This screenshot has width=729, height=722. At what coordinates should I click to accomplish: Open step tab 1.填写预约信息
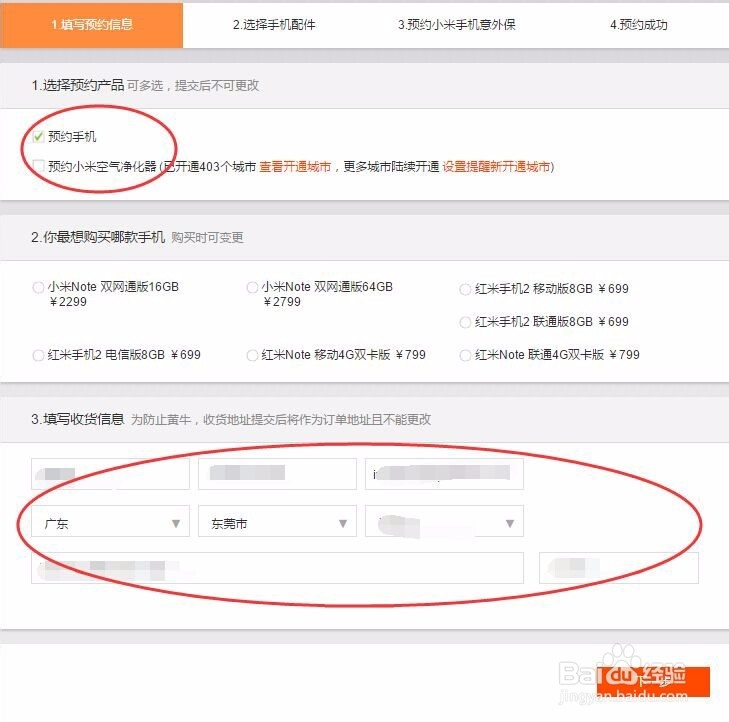point(92,25)
